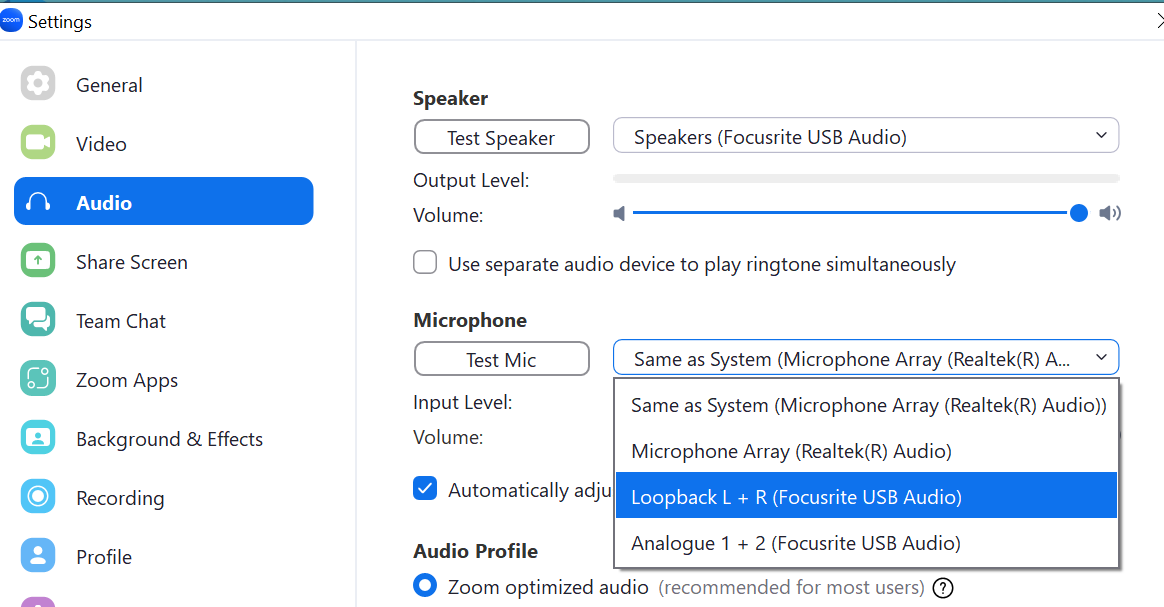Open Recording settings icon
The image size is (1164, 607).
[x=38, y=496]
